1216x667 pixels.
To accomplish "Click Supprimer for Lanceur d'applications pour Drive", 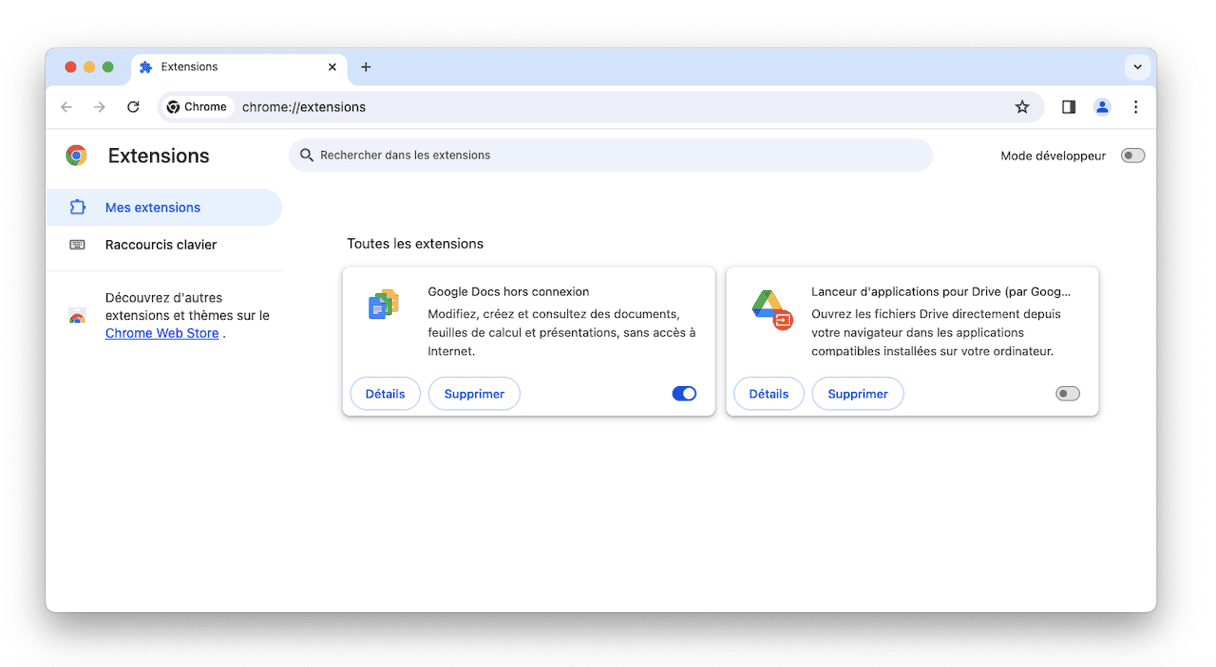I will (x=858, y=394).
